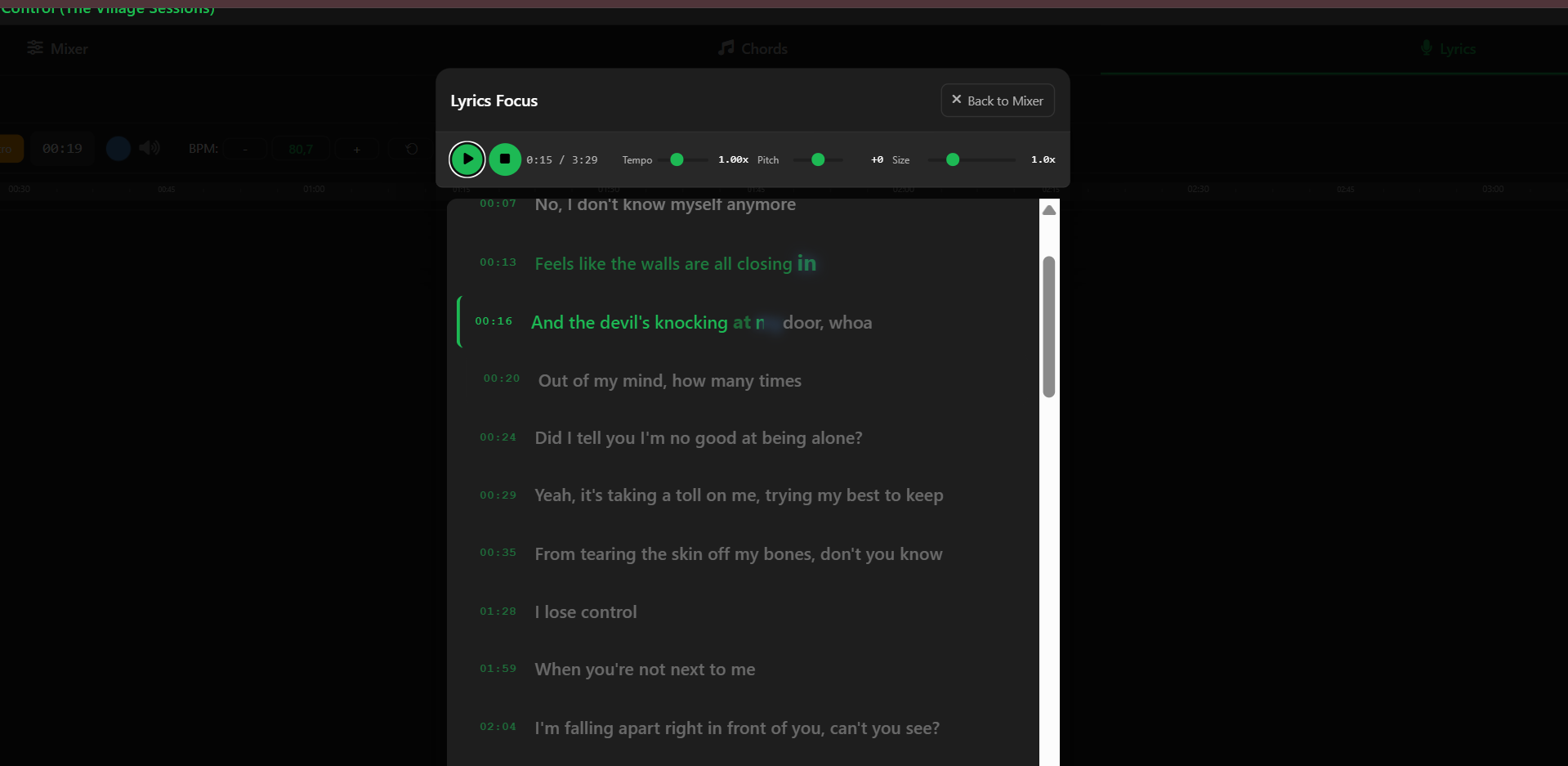
Task: Click the 02:30 marker on the background timeline
Action: [1199, 189]
